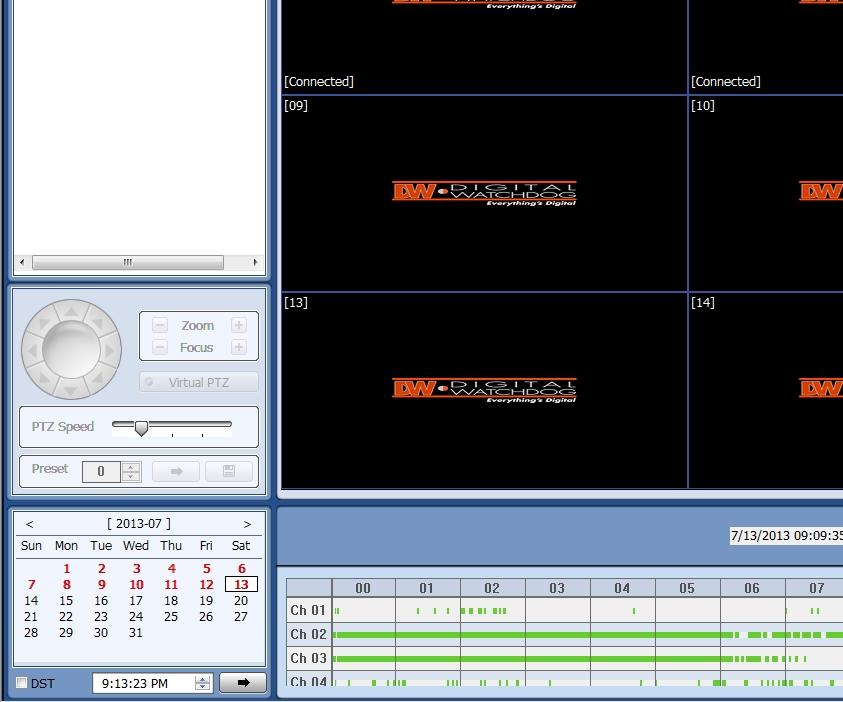843x702 pixels.
Task: Click hour 03 in the timeline header
Action: [x=558, y=588]
